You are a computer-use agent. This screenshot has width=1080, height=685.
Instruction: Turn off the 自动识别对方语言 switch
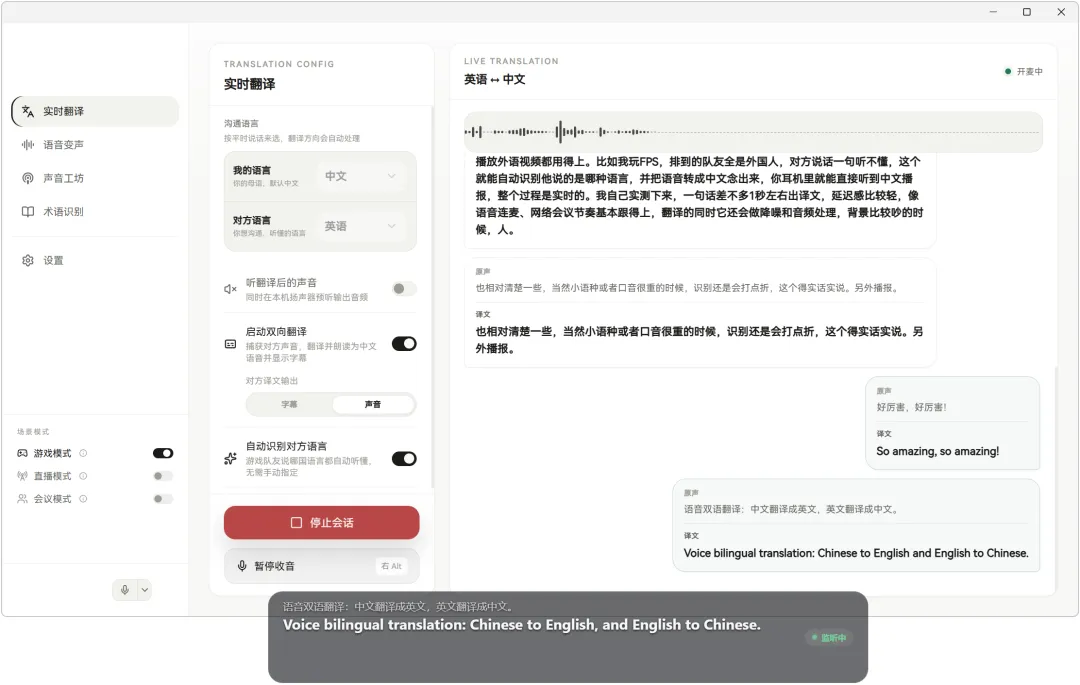coord(404,459)
